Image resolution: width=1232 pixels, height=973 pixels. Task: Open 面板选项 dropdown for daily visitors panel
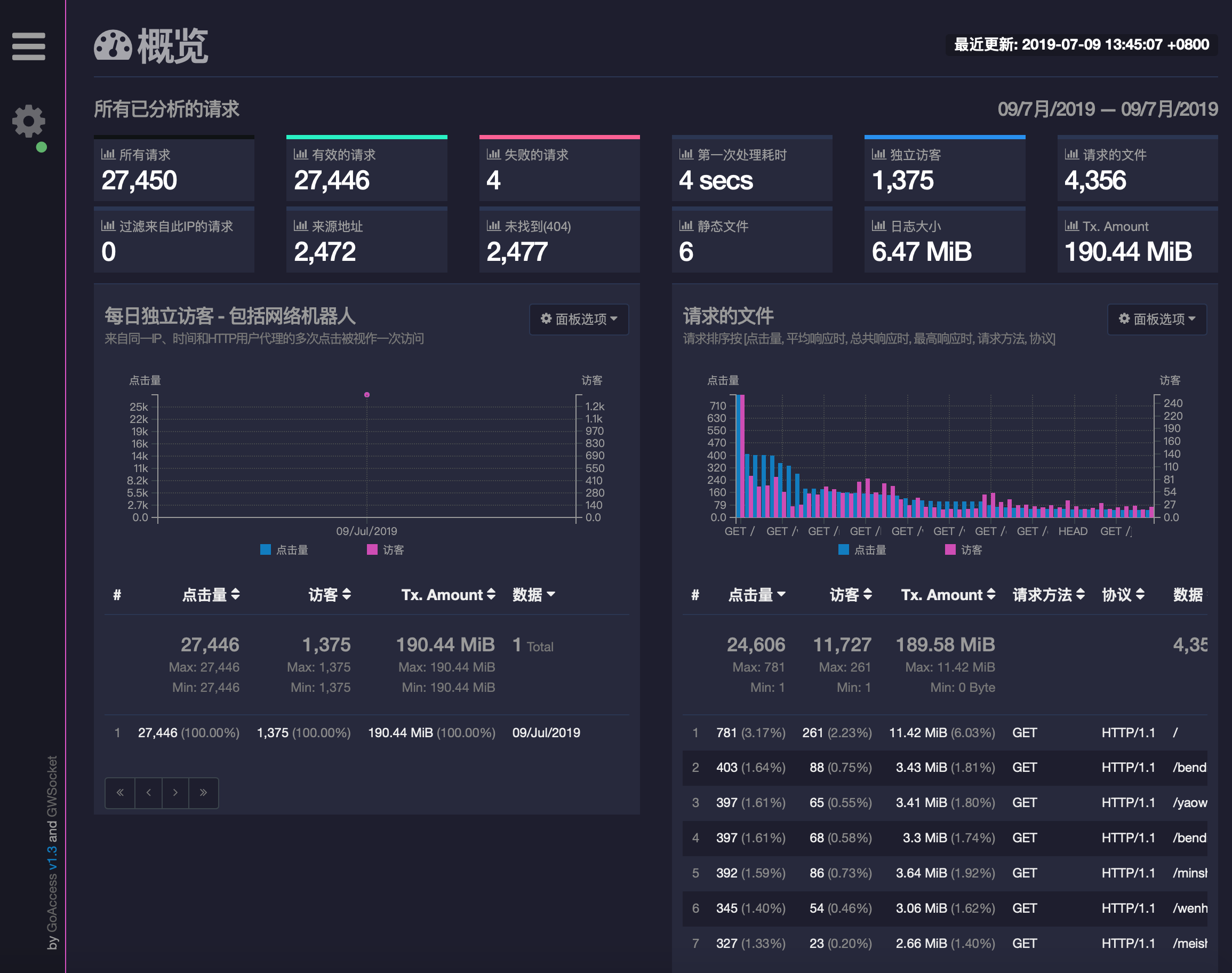click(x=579, y=319)
